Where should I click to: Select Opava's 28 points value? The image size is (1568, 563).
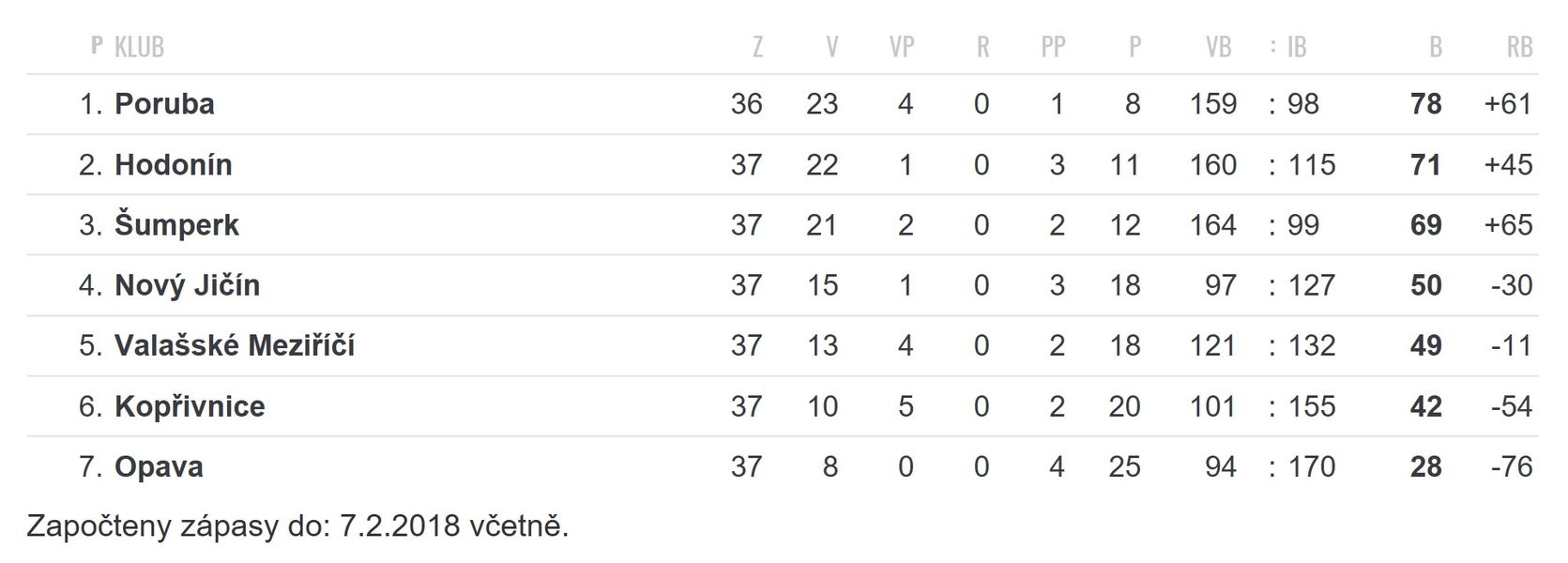pyautogui.click(x=1425, y=466)
